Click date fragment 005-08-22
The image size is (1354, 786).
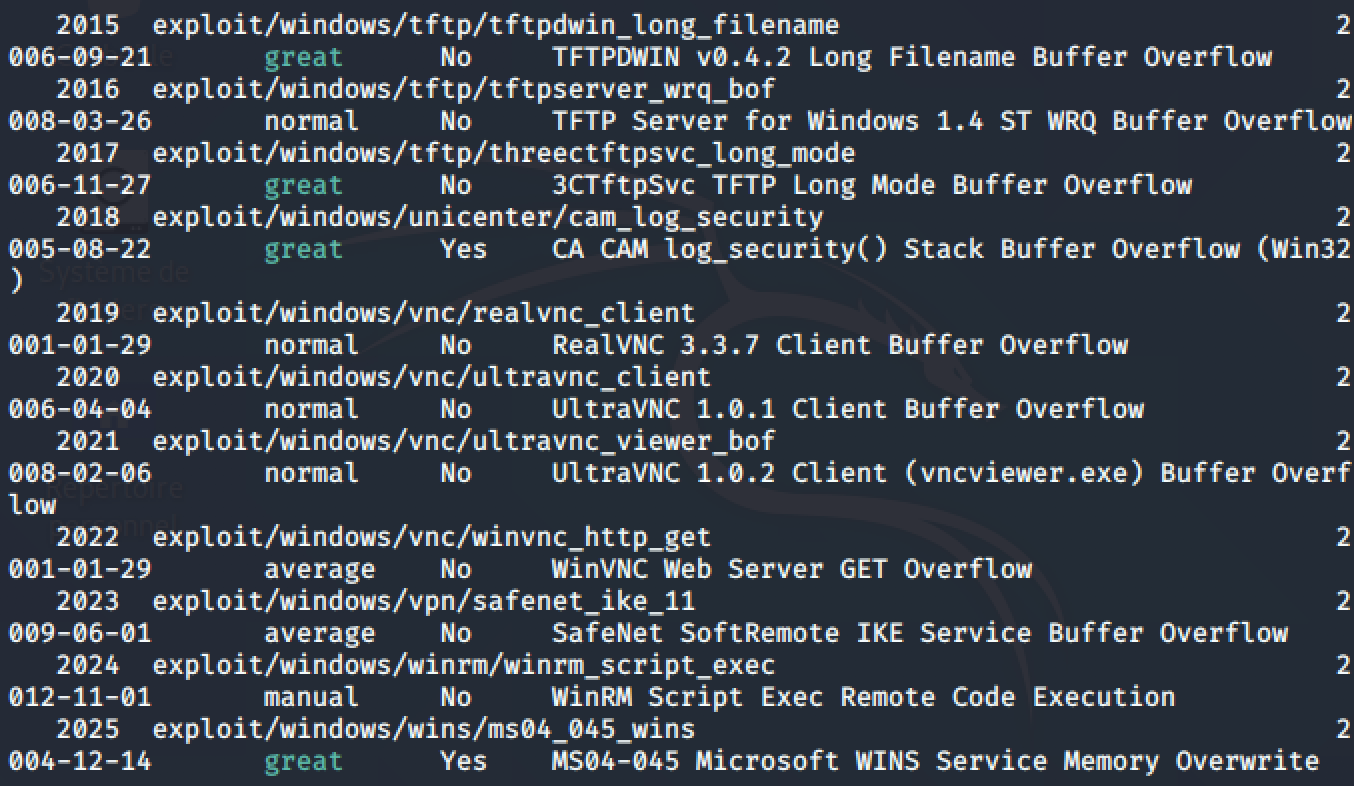80,249
